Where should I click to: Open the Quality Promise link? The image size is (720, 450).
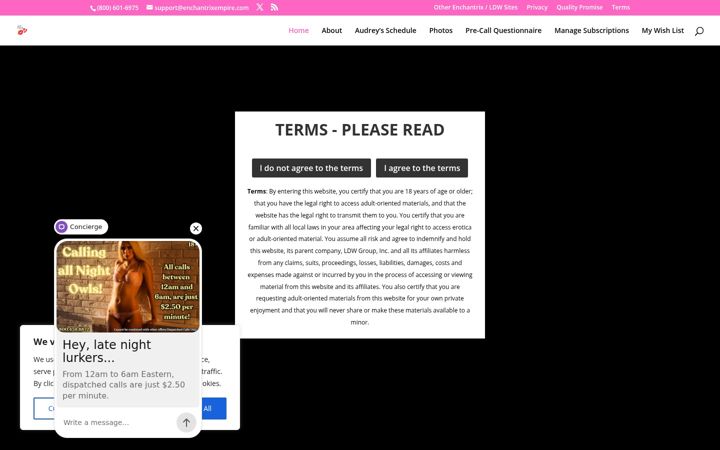click(x=579, y=7)
